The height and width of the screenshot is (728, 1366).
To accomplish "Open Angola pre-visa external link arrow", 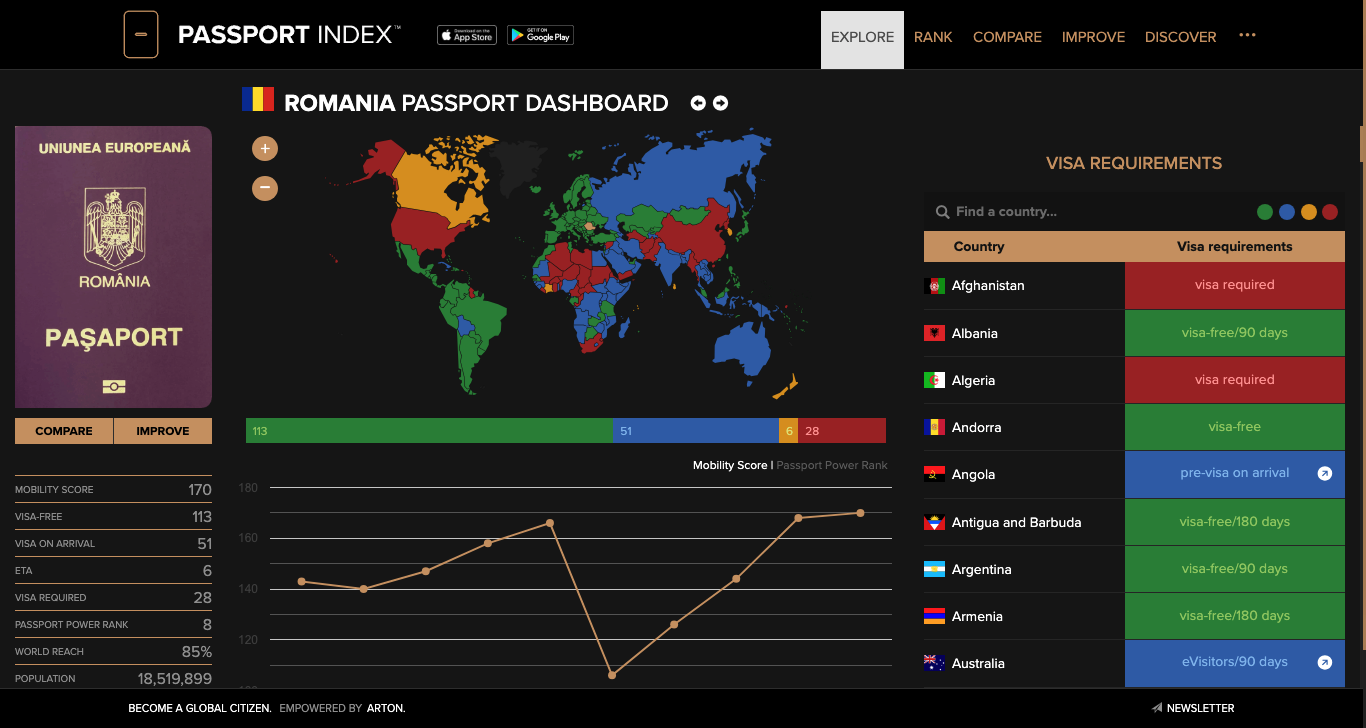I will (1325, 474).
